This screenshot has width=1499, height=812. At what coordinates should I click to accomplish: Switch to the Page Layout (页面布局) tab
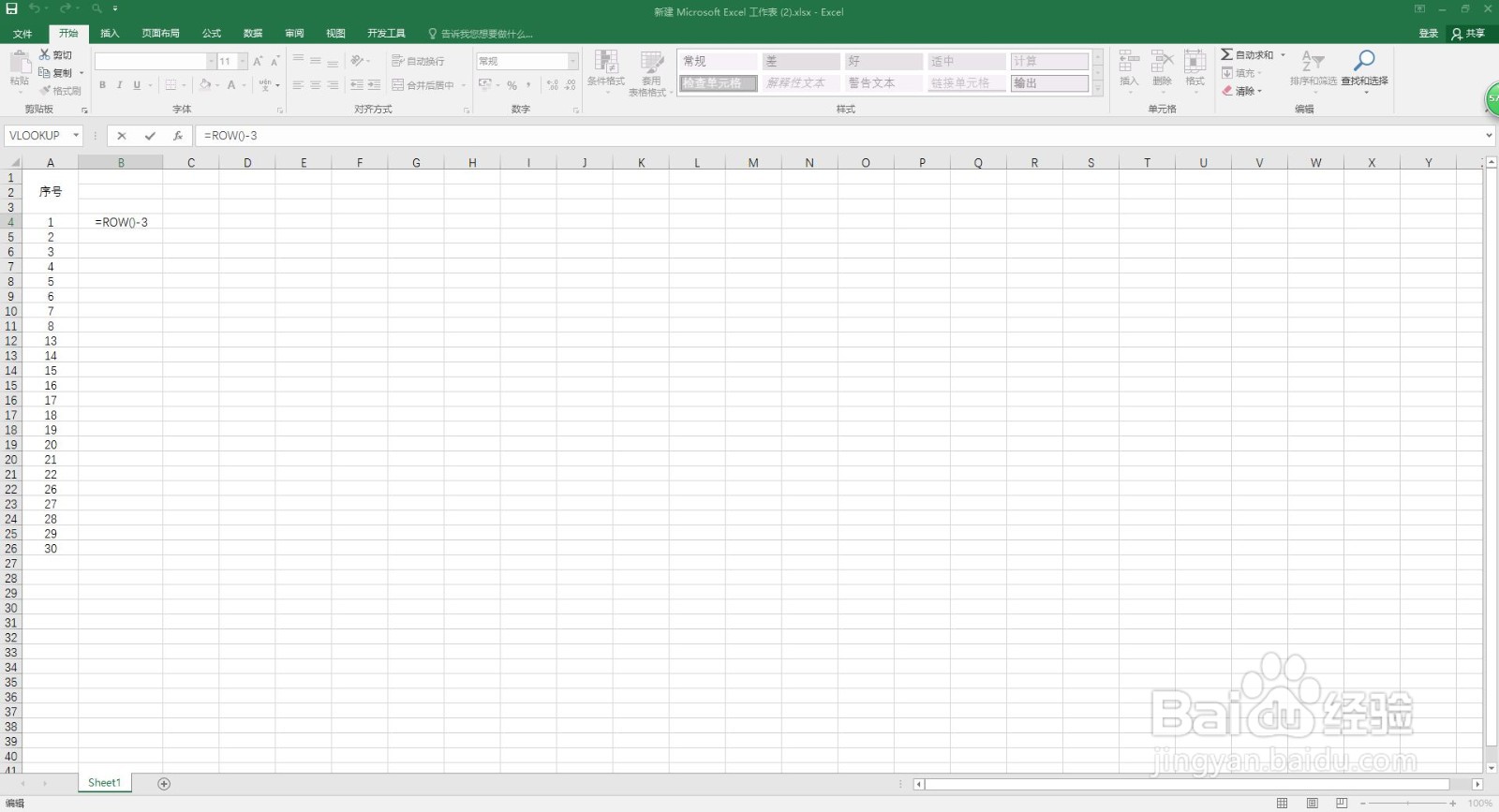[x=160, y=33]
